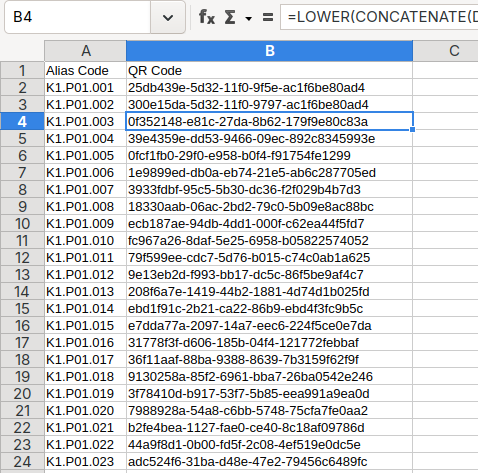The height and width of the screenshot is (473, 478).
Task: Select cell K1.P01.006
Action: pos(86,173)
